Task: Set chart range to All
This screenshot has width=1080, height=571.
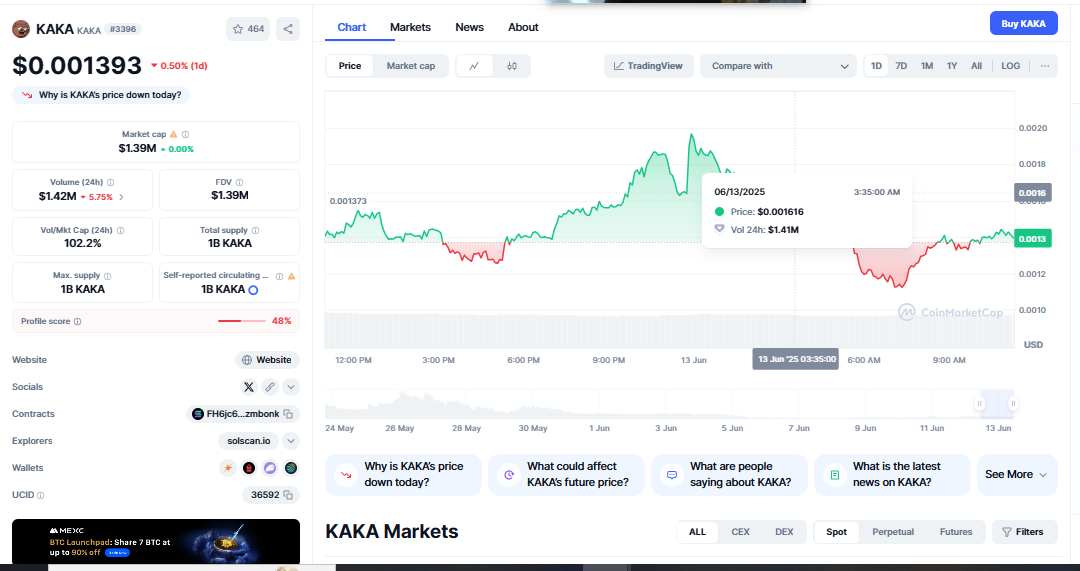Action: 977,66
